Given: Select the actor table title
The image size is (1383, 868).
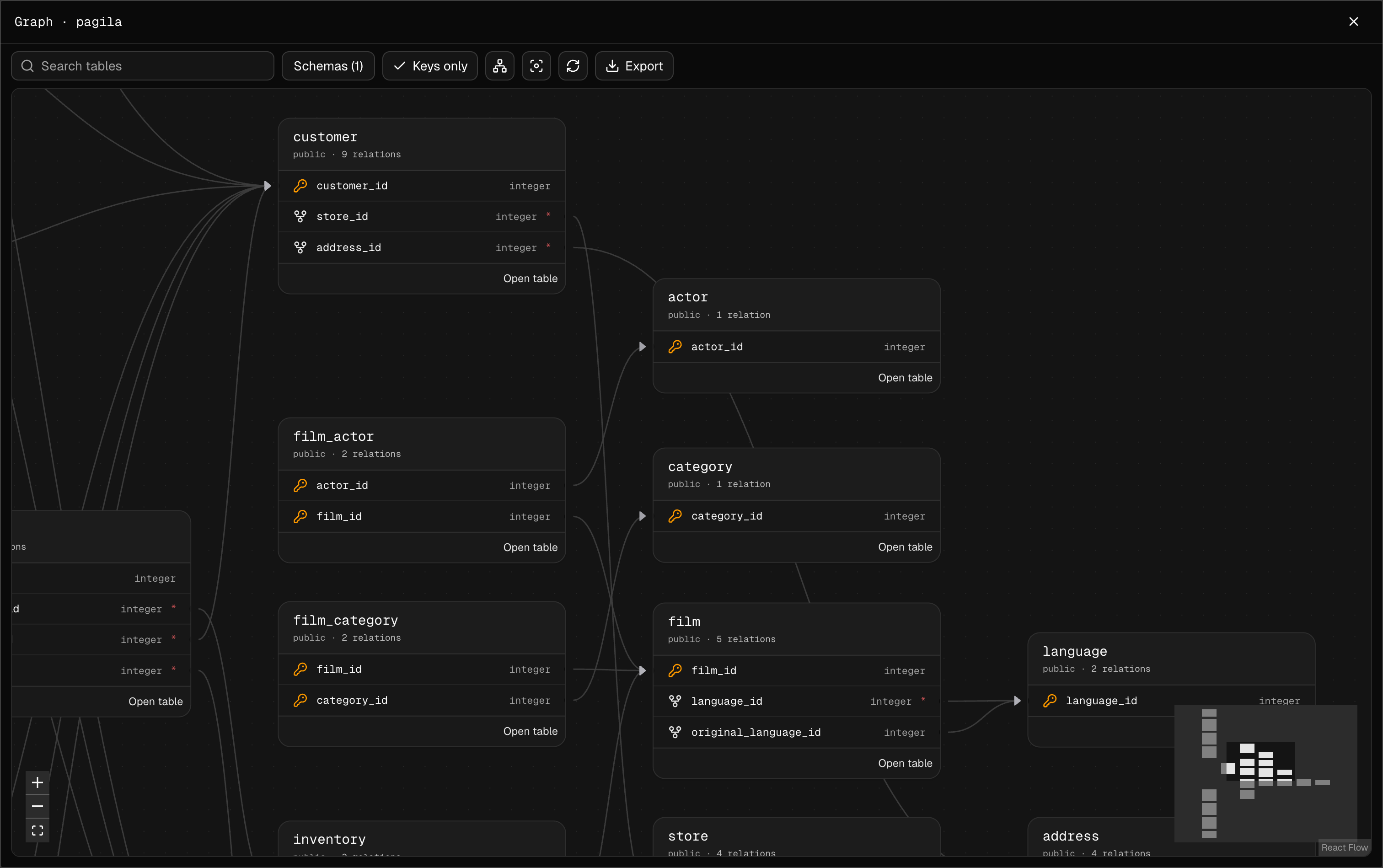Looking at the screenshot, I should 687,297.
